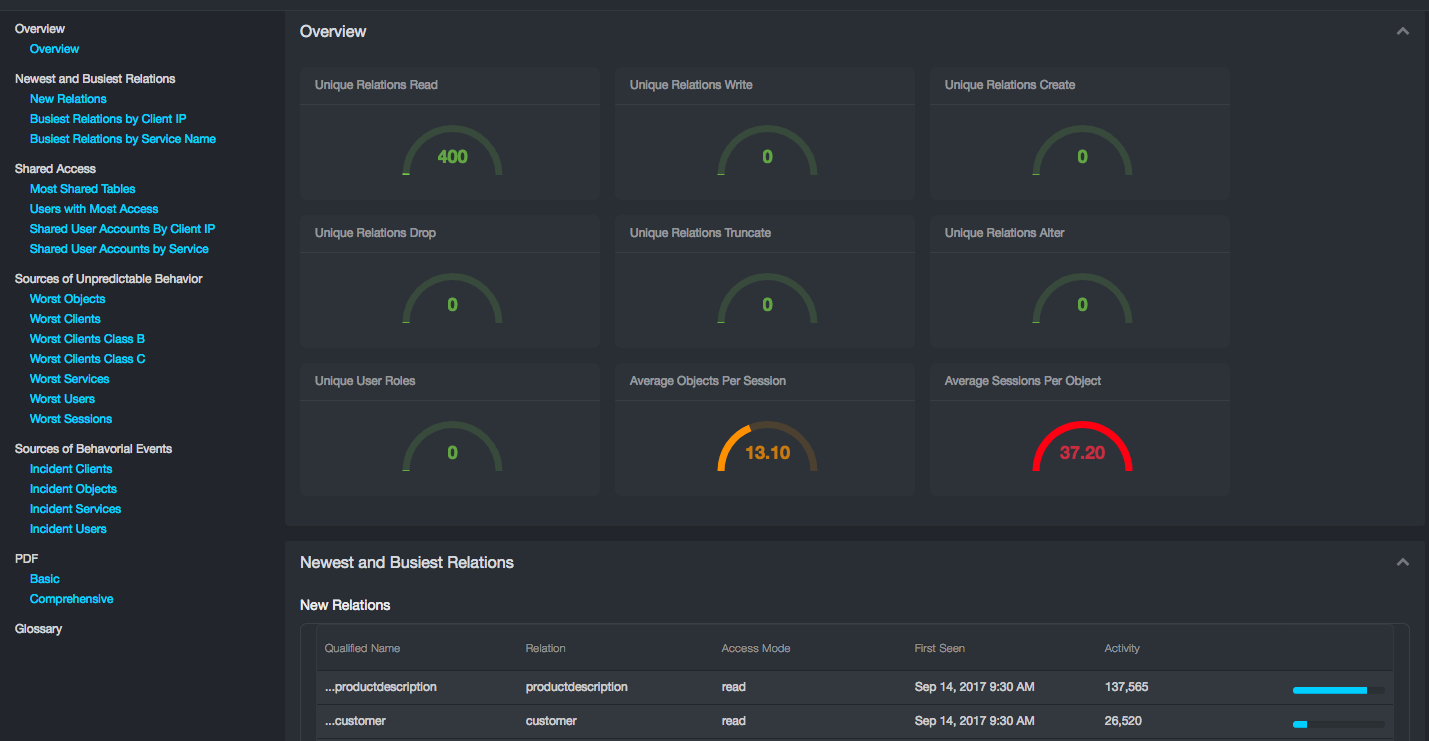Screen dimensions: 1429x741
Task: Click the red Average Sessions Per Object gauge
Action: pos(1082,449)
